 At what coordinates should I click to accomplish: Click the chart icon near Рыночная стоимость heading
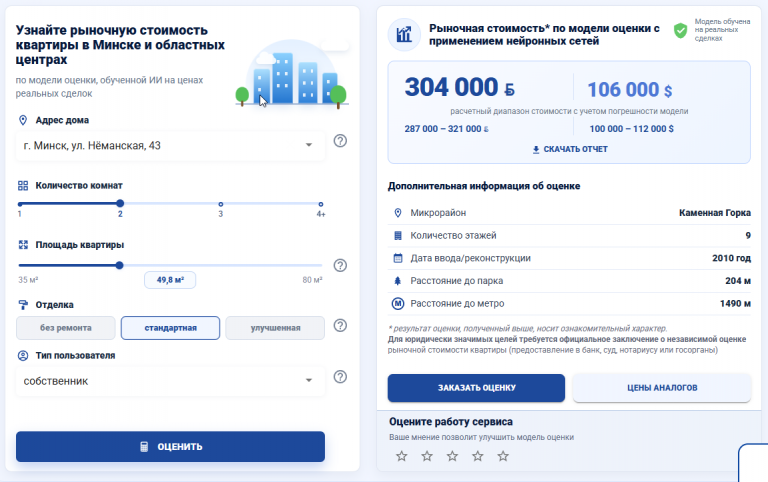click(404, 35)
